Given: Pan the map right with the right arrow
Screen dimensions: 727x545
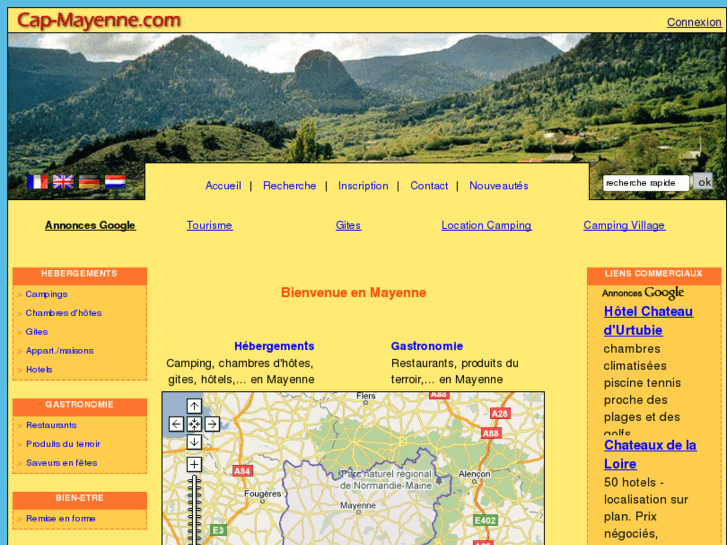Looking at the screenshot, I should tap(212, 424).
